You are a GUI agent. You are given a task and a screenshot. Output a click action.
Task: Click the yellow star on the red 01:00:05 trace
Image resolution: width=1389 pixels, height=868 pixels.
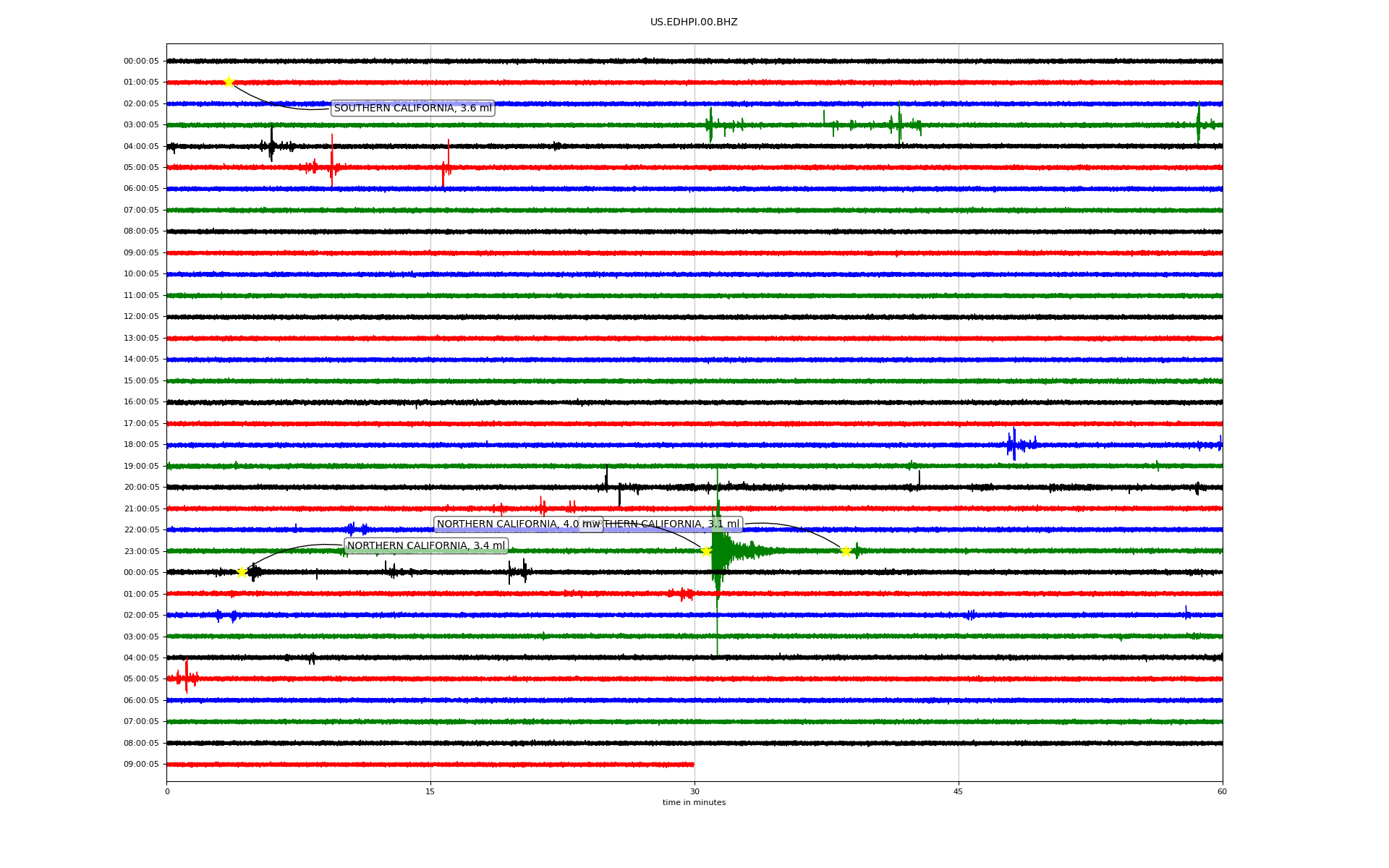coord(229,82)
